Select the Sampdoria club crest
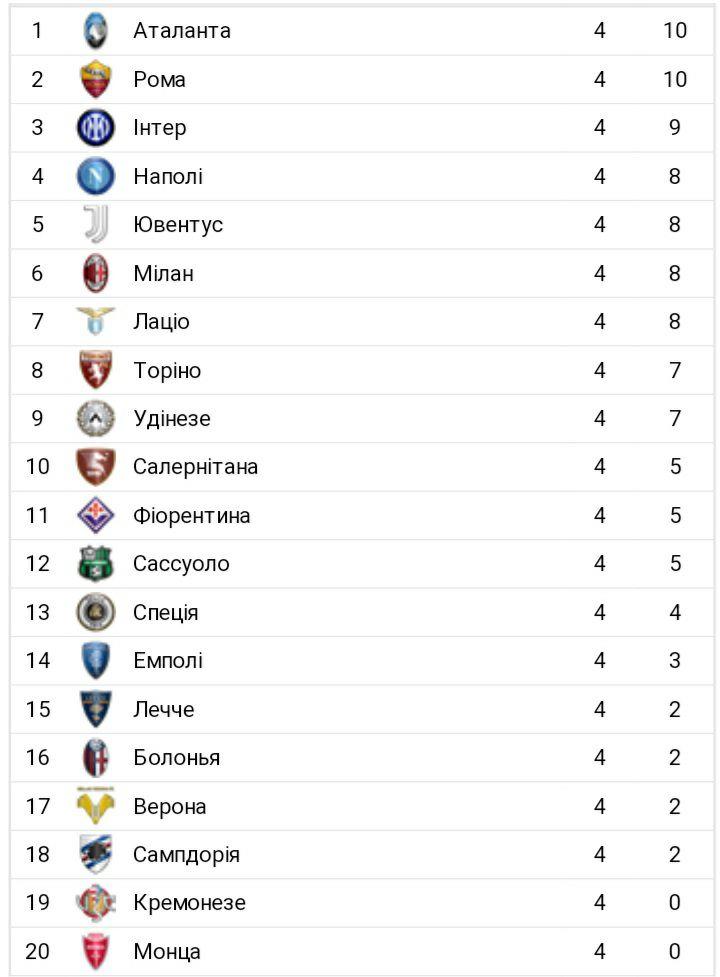720x977 pixels. (96, 855)
